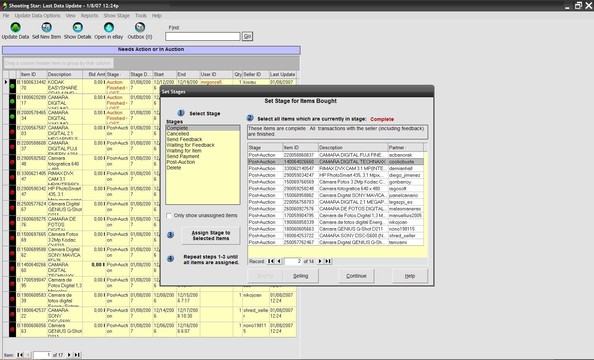Restore the main application window
This screenshot has height=360, width=594.
tap(578, 5)
